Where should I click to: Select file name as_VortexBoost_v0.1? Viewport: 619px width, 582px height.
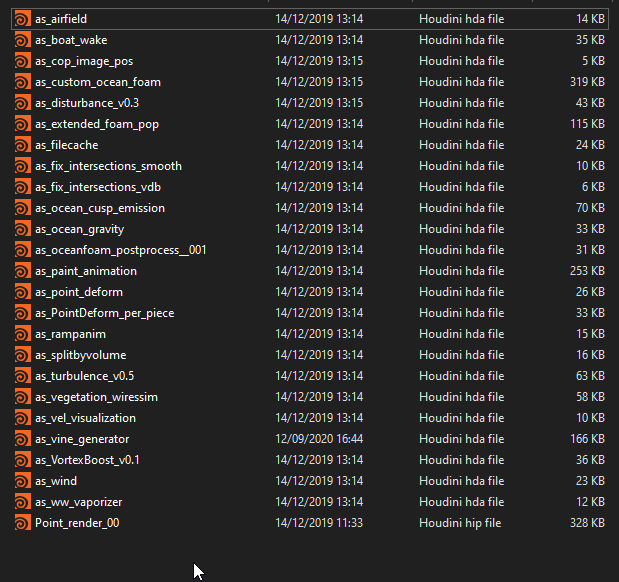point(87,460)
